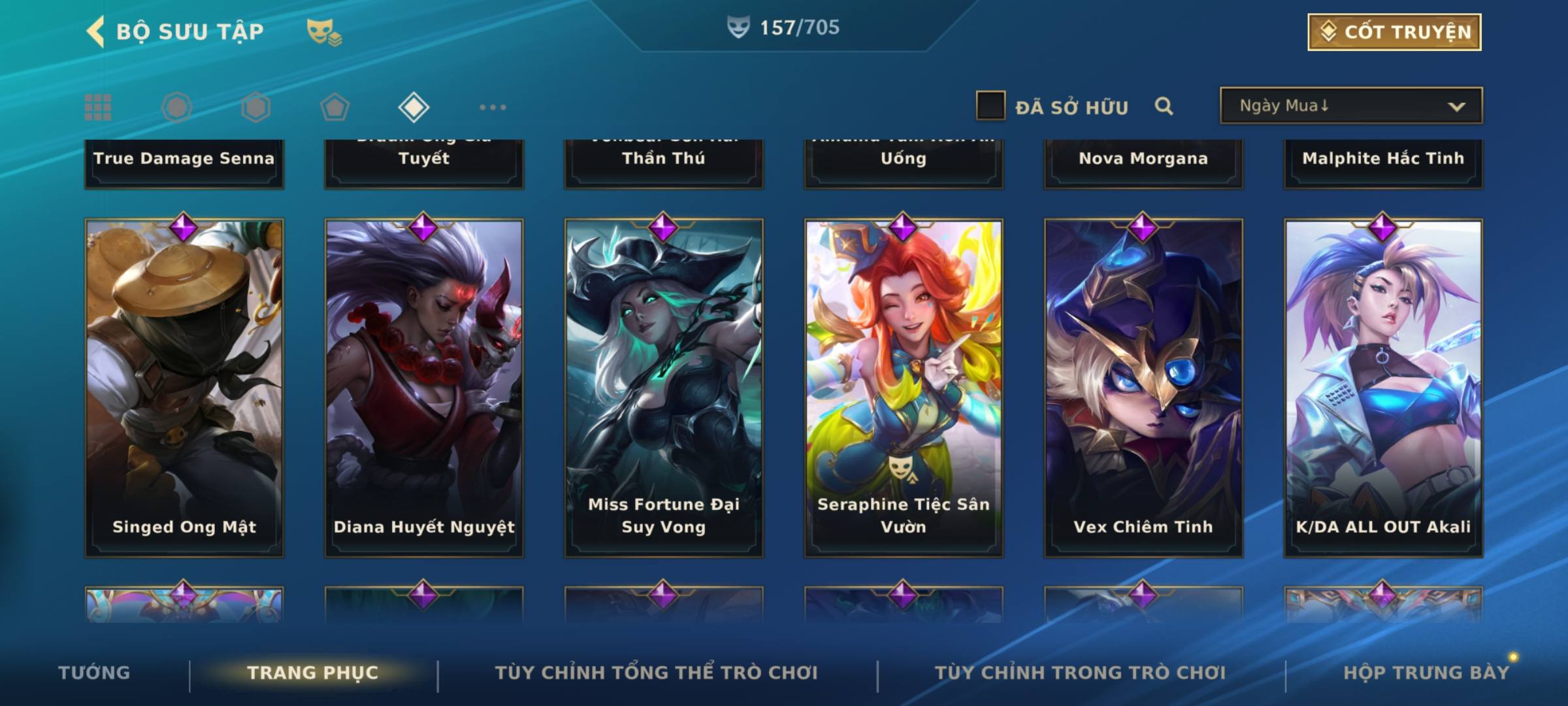Image resolution: width=1568 pixels, height=706 pixels.
Task: Open Tùy Chỉnh Trong Trò Chơi tab
Action: [x=1080, y=672]
